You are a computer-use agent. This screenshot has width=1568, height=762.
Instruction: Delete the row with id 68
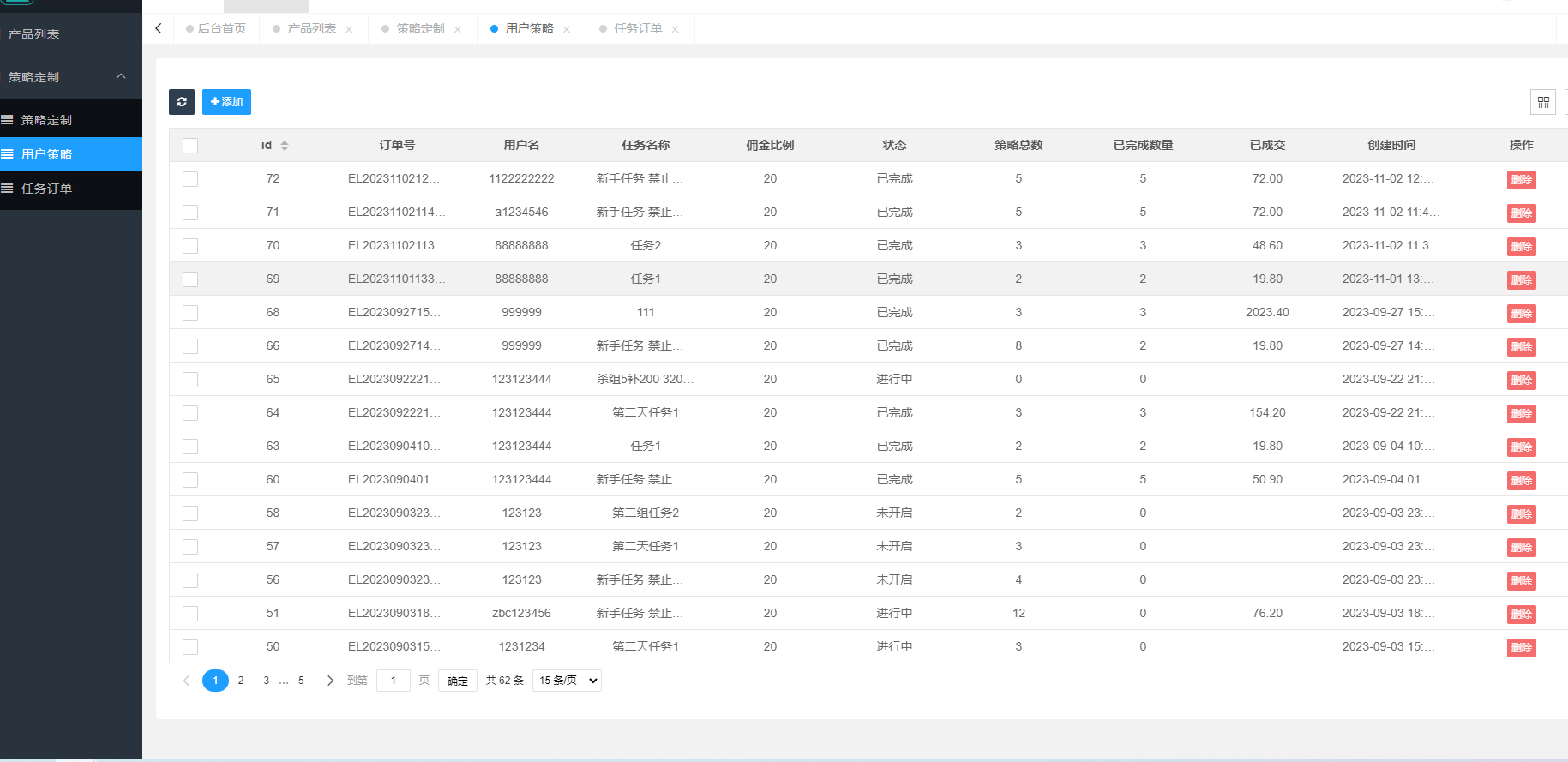pos(1522,314)
